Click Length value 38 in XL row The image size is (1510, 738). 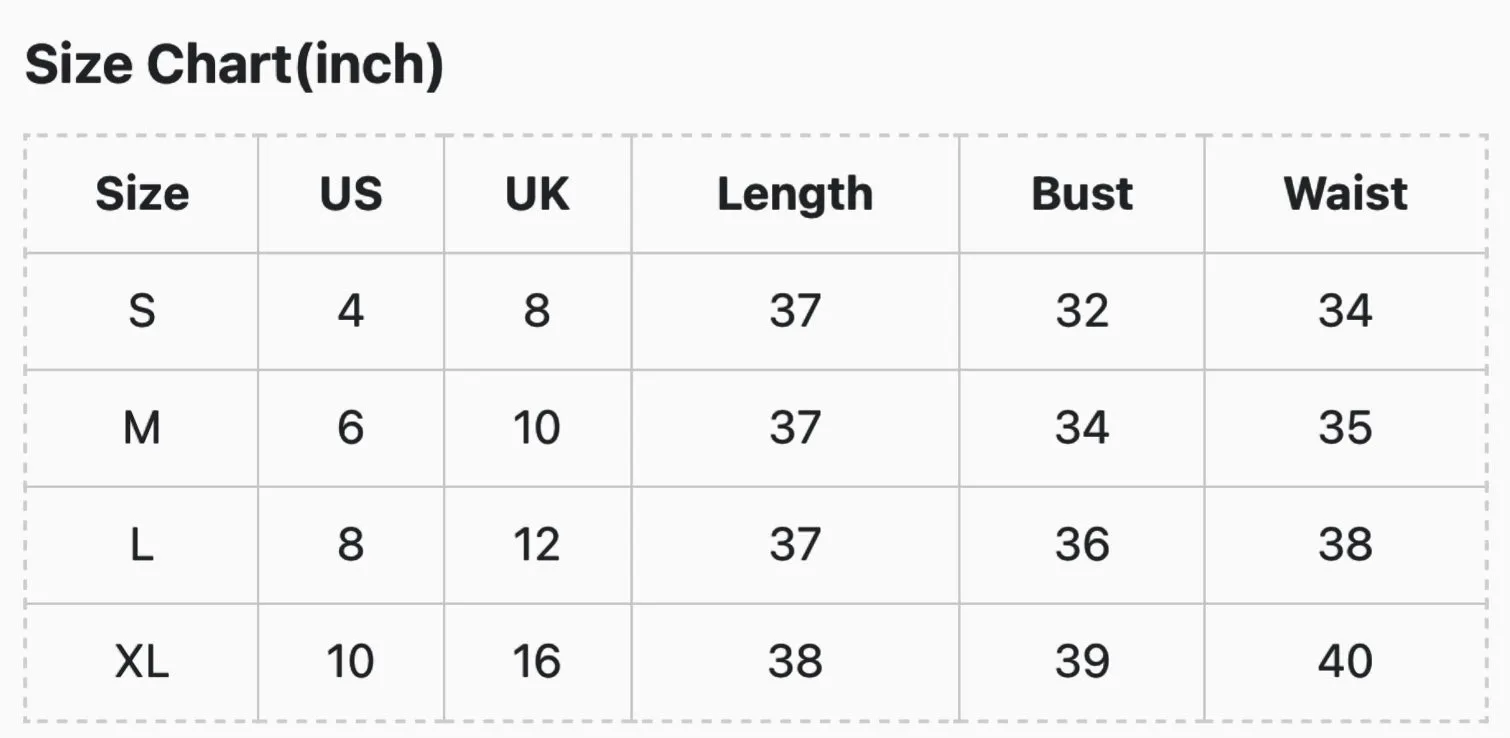(795, 662)
